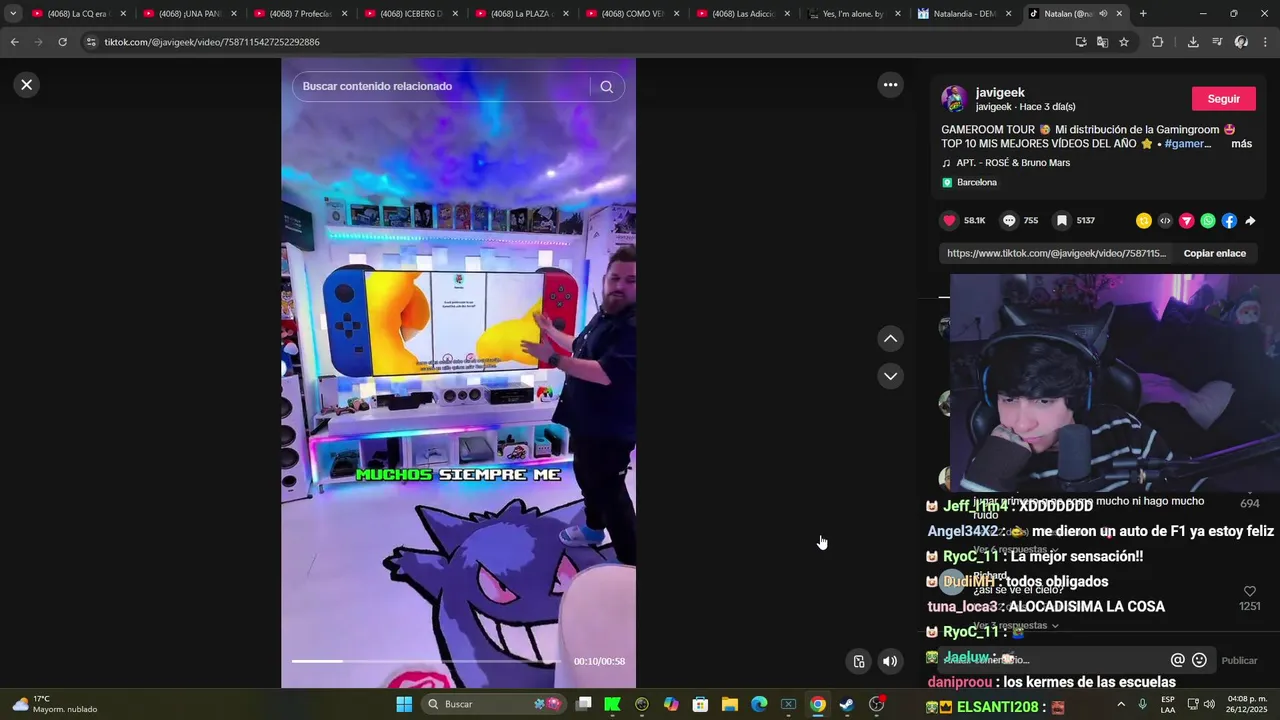The image size is (1280, 720).
Task: Expand more share options arrow
Action: click(x=1250, y=221)
